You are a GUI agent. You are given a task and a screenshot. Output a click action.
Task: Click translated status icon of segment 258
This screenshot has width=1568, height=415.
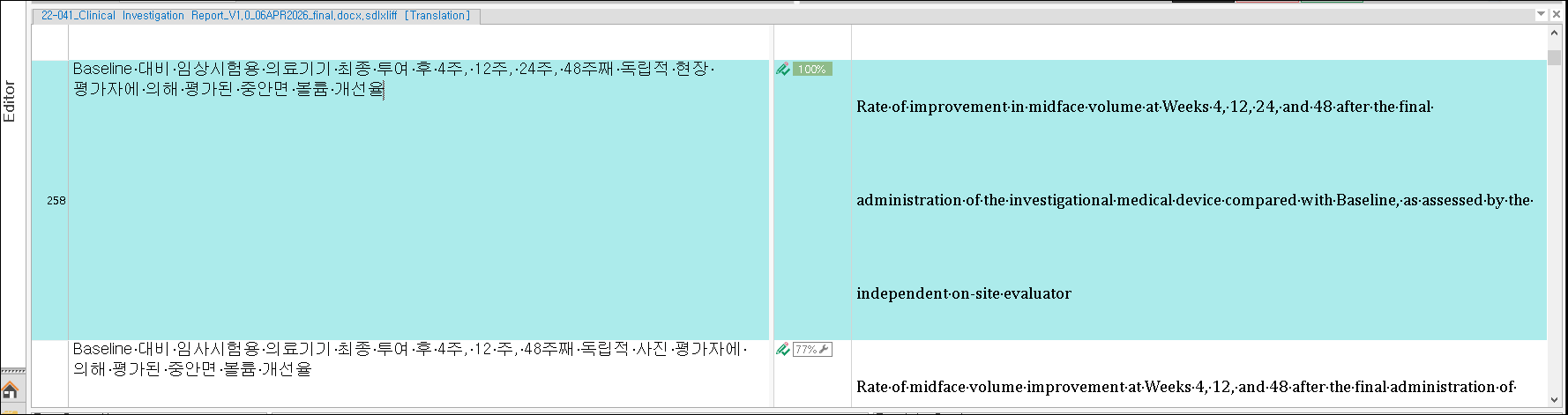click(783, 69)
